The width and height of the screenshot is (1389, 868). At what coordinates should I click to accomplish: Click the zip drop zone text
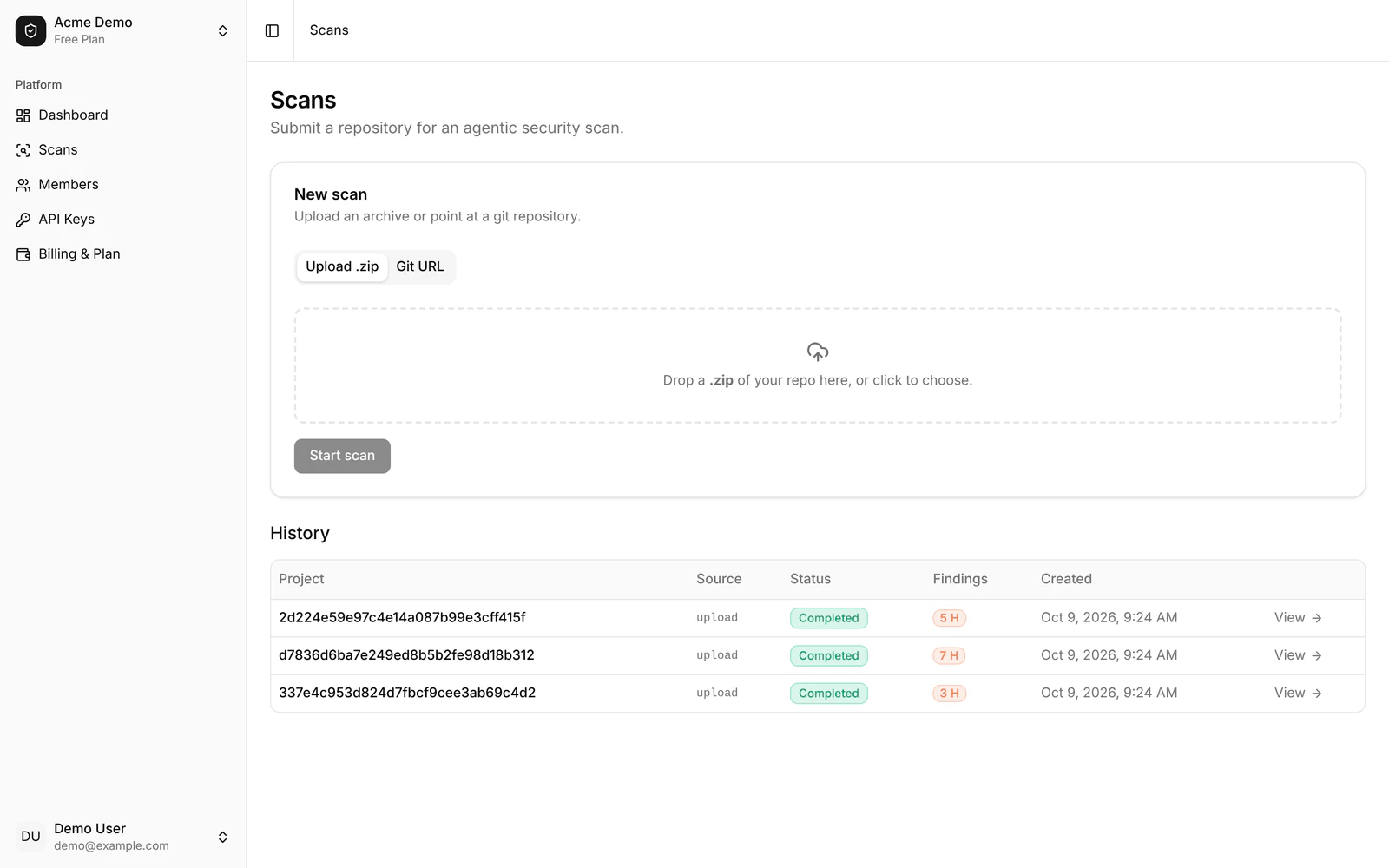[x=818, y=380]
